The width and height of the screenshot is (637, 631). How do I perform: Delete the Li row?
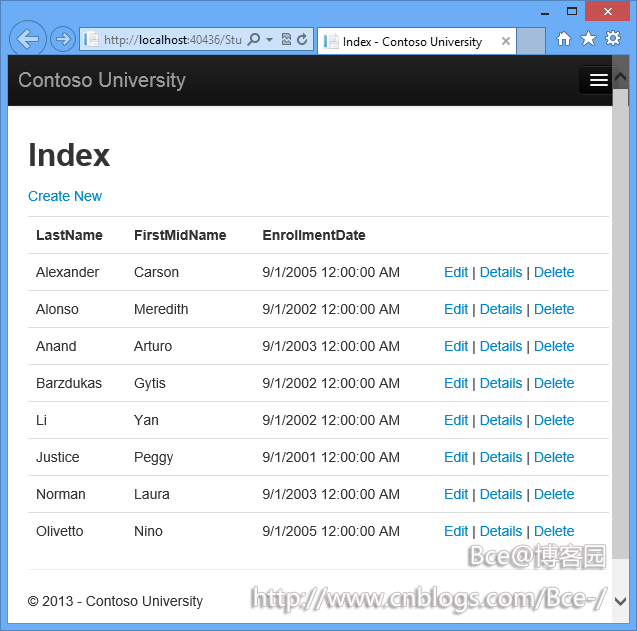(554, 420)
